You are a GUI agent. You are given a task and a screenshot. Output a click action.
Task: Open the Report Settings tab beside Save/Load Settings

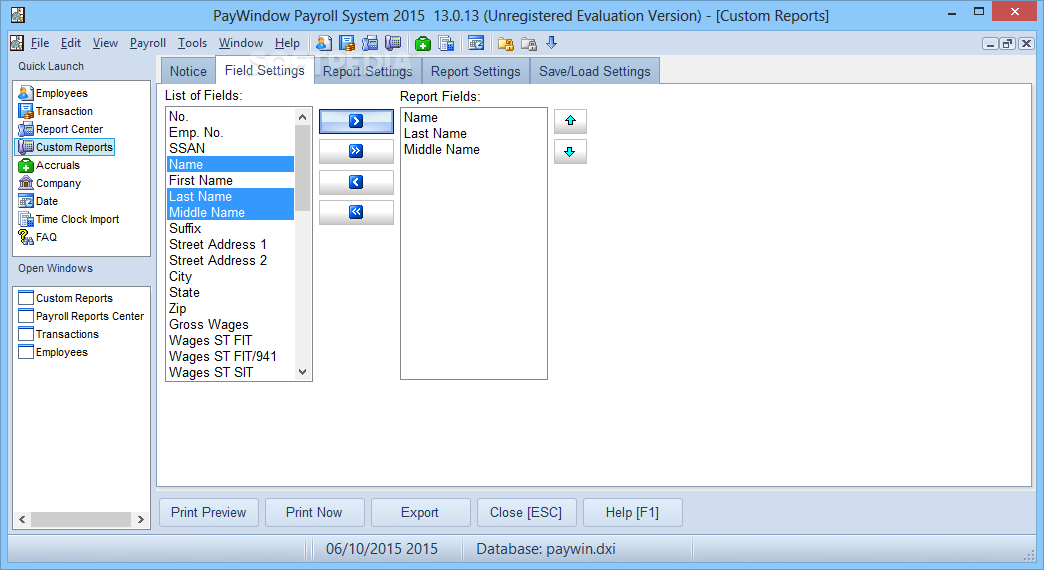(475, 71)
